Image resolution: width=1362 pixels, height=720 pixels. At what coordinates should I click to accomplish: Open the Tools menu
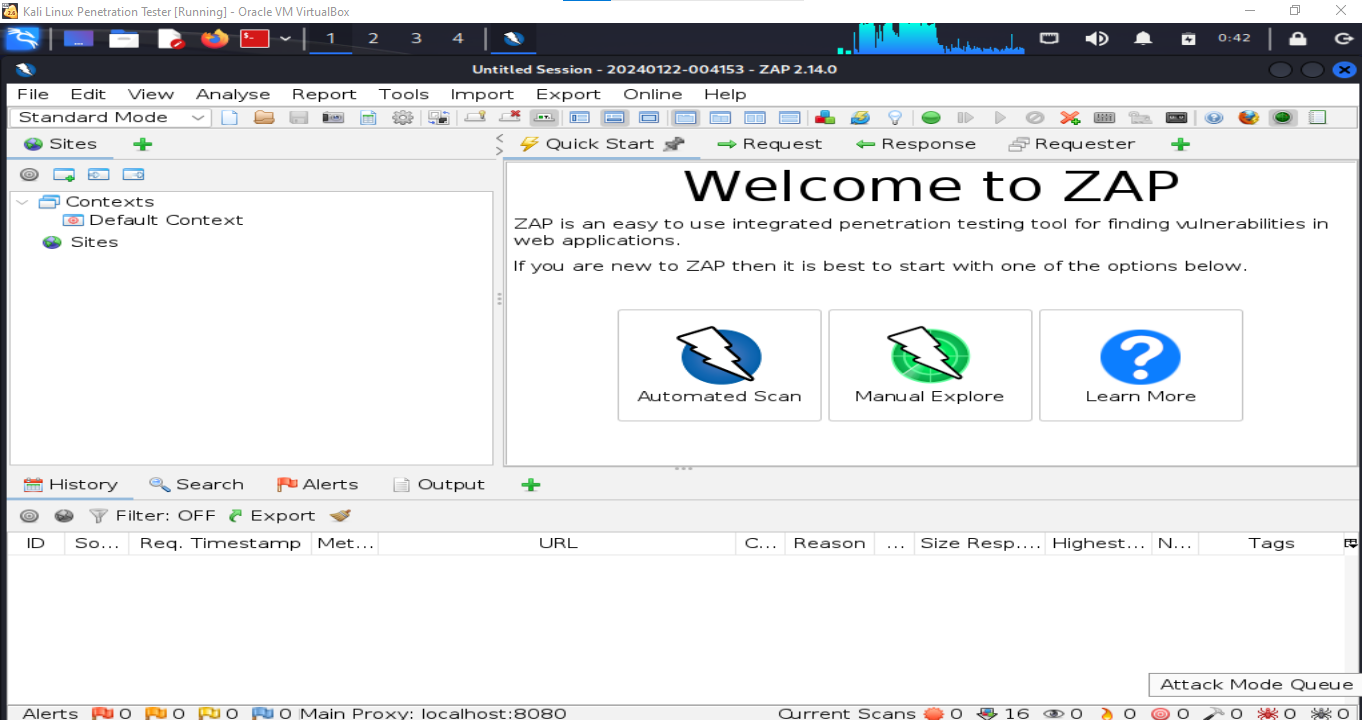coord(404,94)
